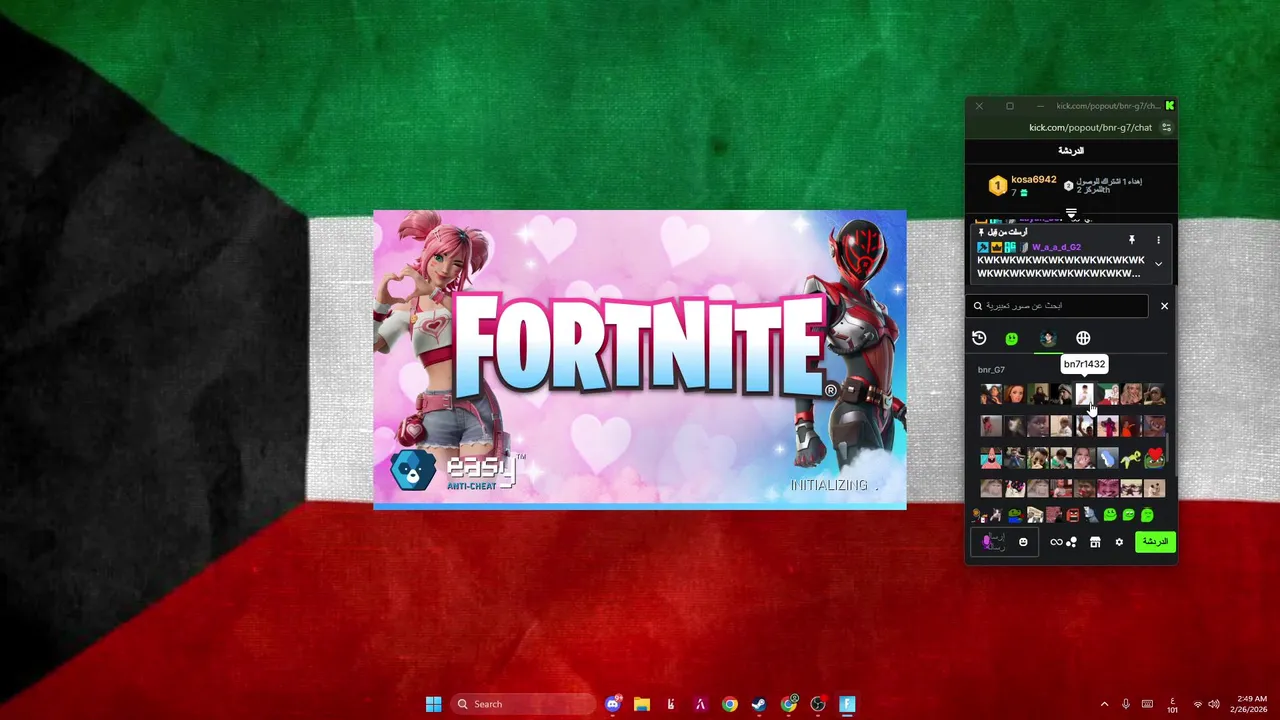Click top gifter kosa6942
Image resolution: width=1280 pixels, height=720 pixels.
tap(1033, 180)
